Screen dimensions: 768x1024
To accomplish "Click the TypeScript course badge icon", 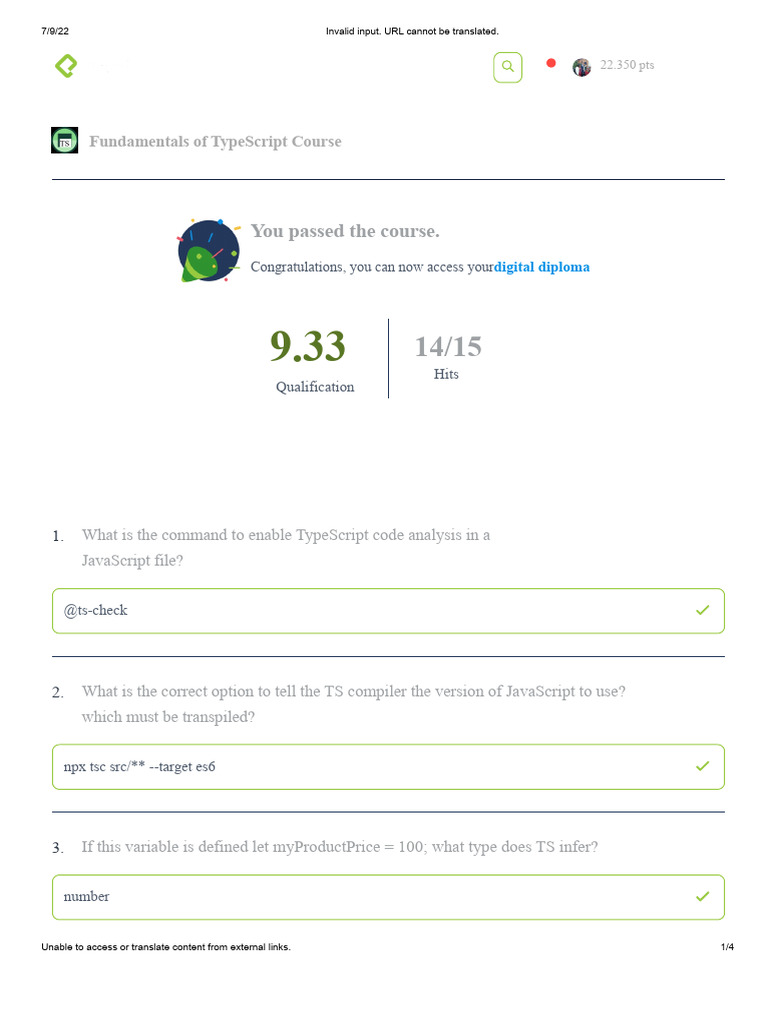I will [x=65, y=141].
